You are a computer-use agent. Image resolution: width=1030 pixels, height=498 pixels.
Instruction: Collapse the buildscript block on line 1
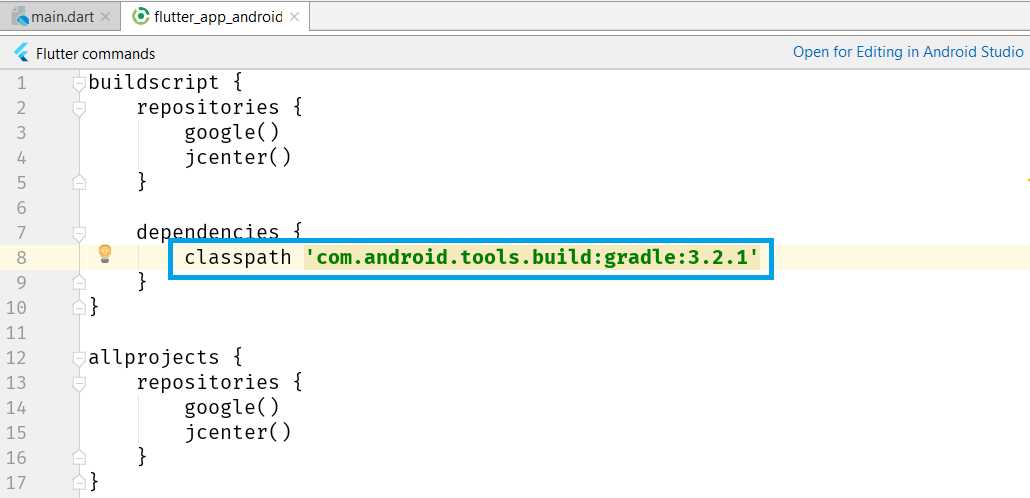(x=79, y=83)
